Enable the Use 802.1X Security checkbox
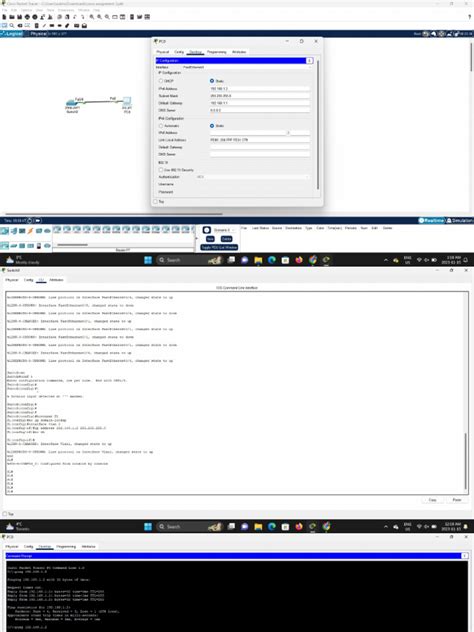Screen dimensions: 474x632 (161, 170)
